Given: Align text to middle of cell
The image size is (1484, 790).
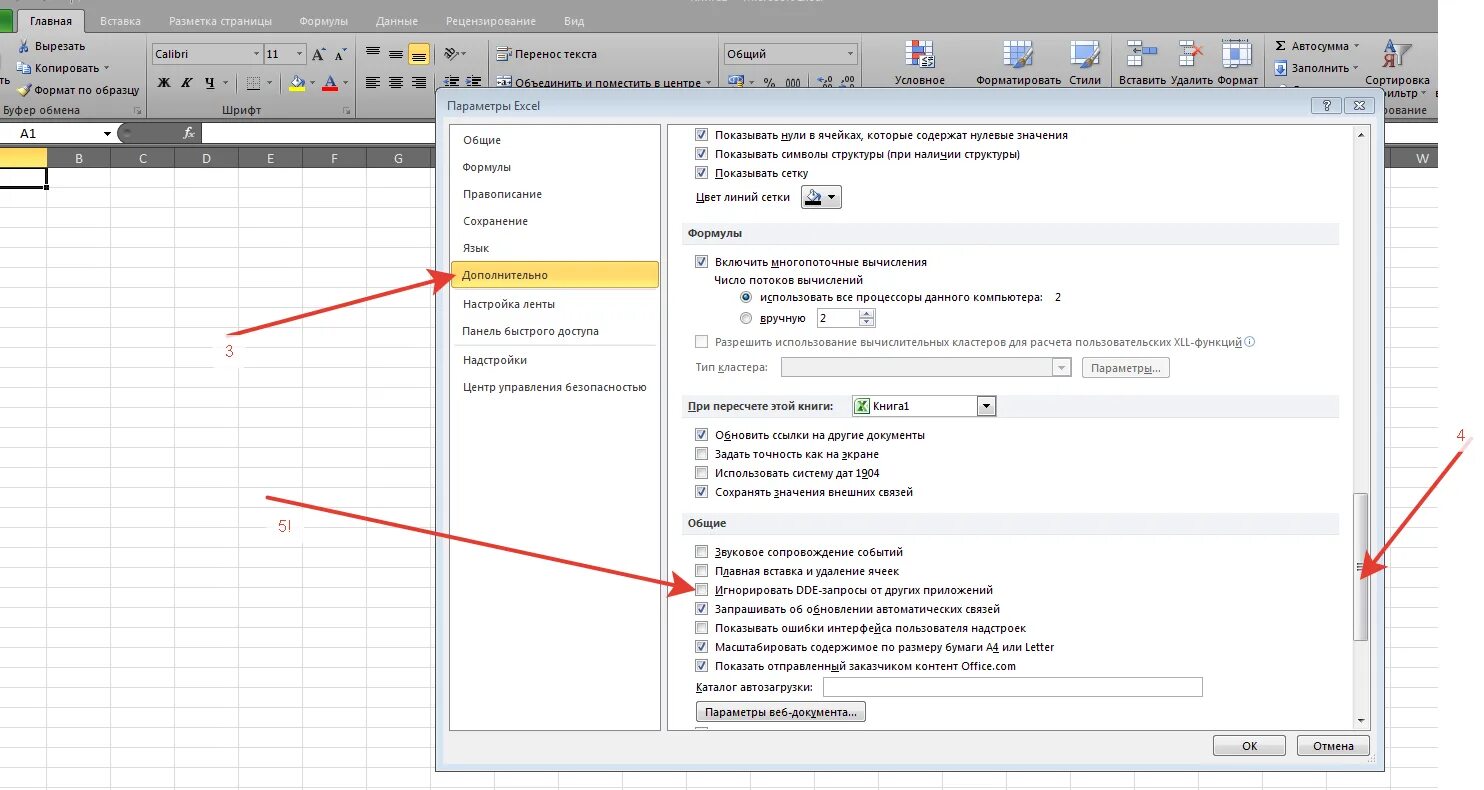Looking at the screenshot, I should click(396, 54).
